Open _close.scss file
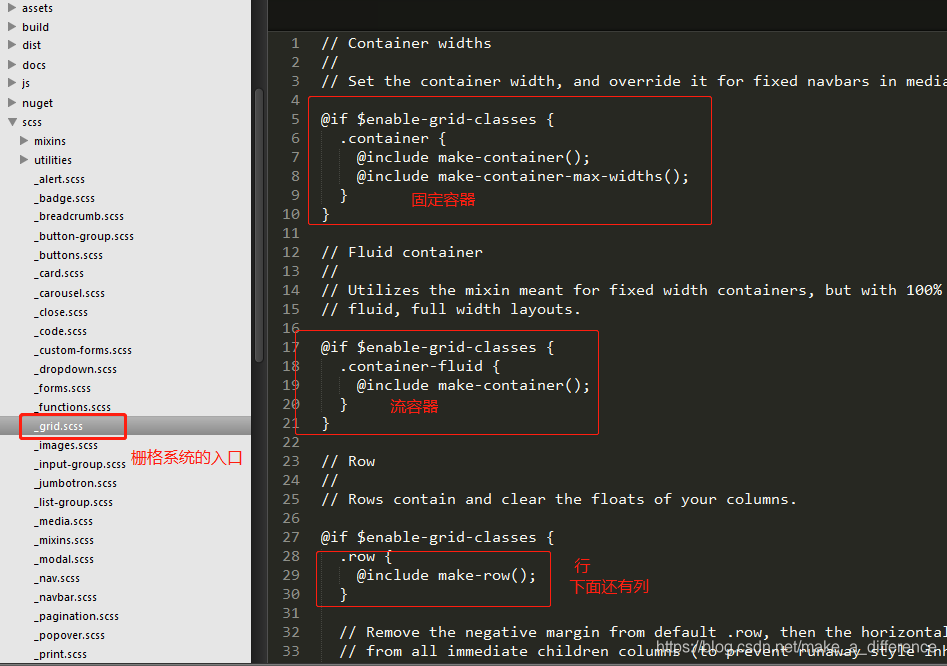The width and height of the screenshot is (947, 666). [61, 312]
